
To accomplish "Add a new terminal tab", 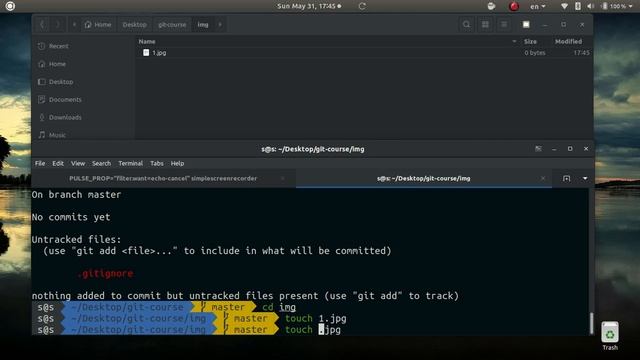I will (567, 178).
